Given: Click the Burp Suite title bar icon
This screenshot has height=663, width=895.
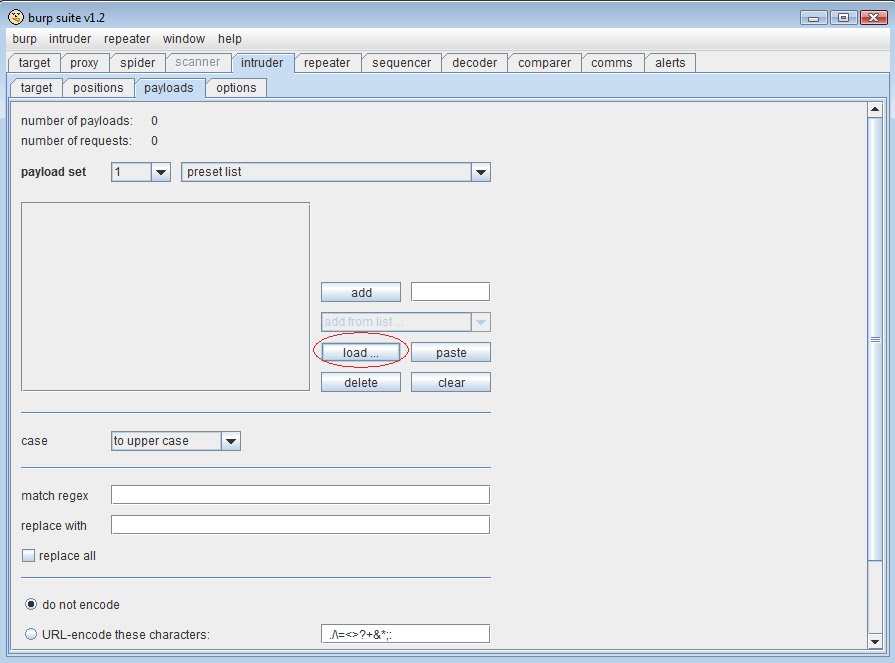Looking at the screenshot, I should point(16,17).
